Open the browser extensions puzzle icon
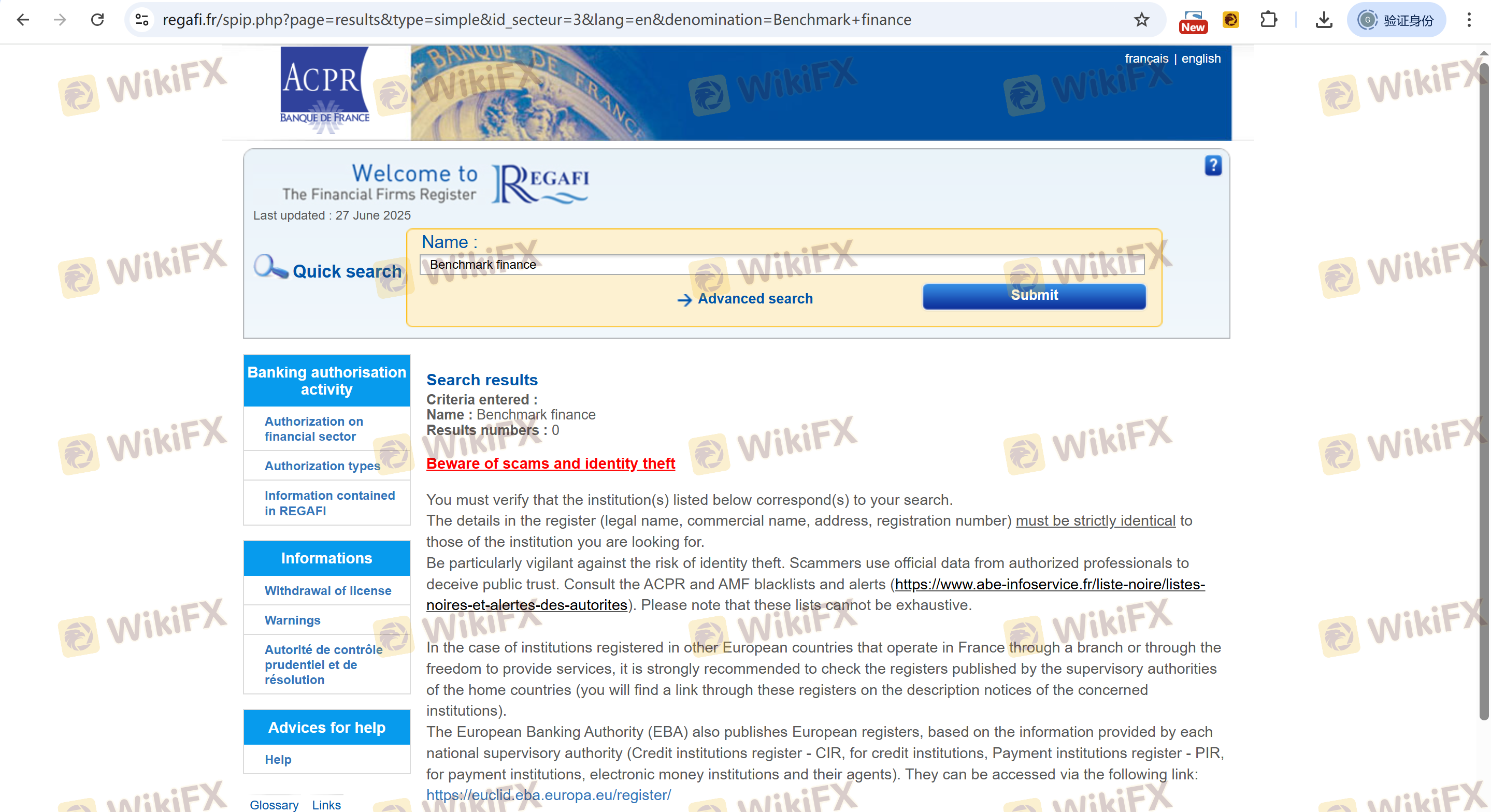Viewport: 1491px width, 812px height. click(x=1268, y=20)
